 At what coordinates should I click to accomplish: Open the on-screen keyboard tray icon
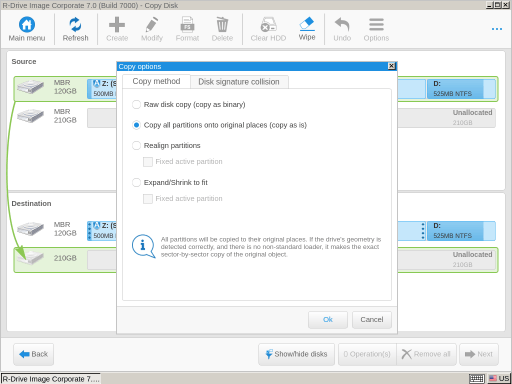pyautogui.click(x=477, y=379)
